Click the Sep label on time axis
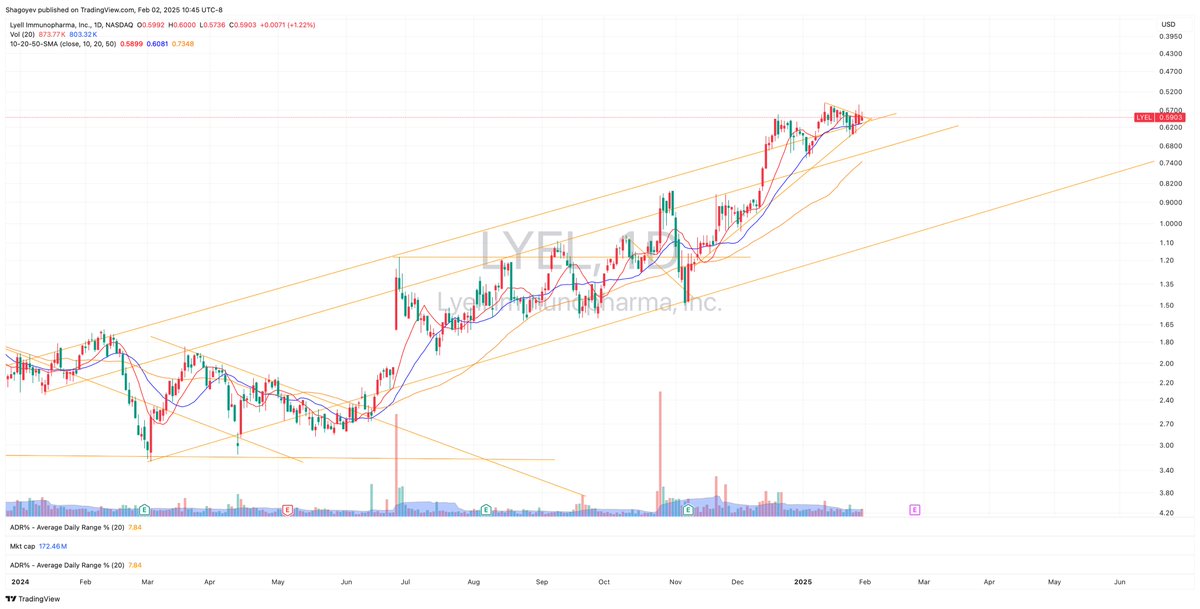Image resolution: width=1200 pixels, height=609 pixels. (x=543, y=580)
